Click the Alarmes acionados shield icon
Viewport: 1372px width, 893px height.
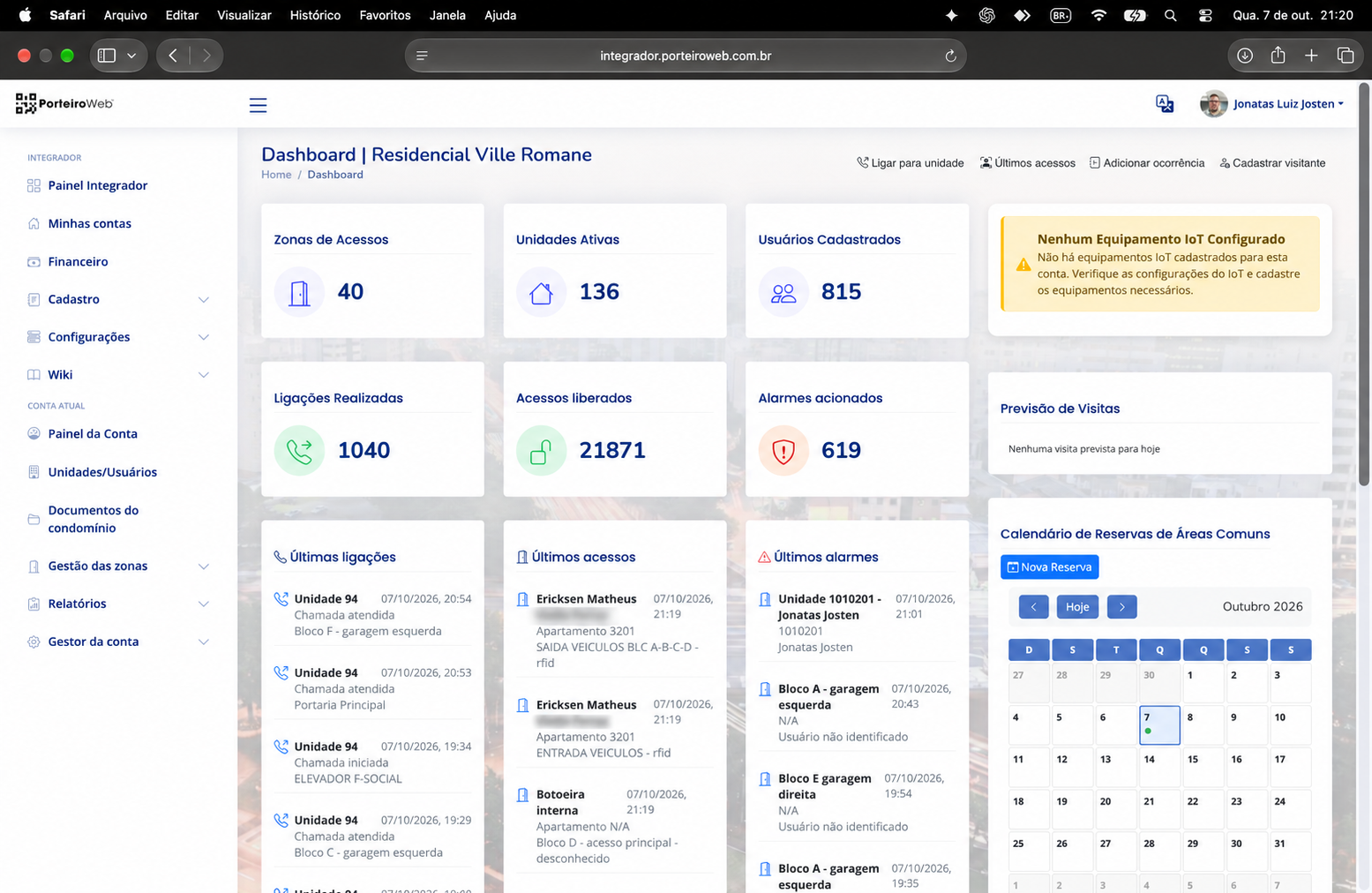point(783,451)
